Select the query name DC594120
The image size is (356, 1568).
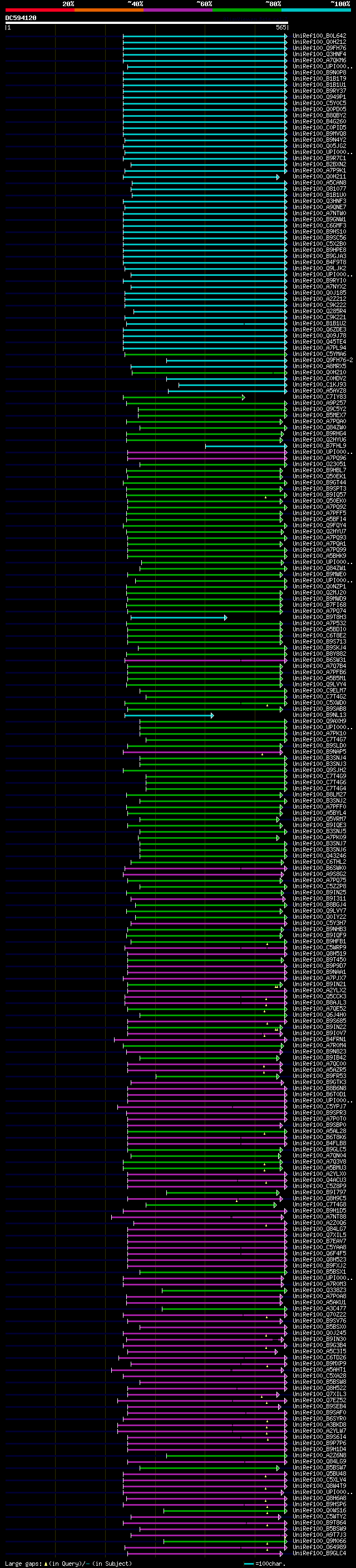[x=21, y=18]
